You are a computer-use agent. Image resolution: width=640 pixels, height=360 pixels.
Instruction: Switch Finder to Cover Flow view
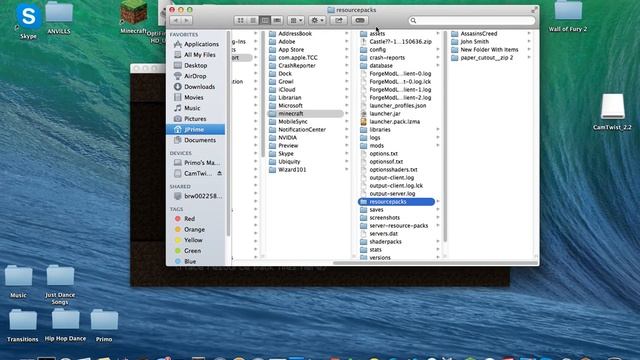tap(277, 20)
